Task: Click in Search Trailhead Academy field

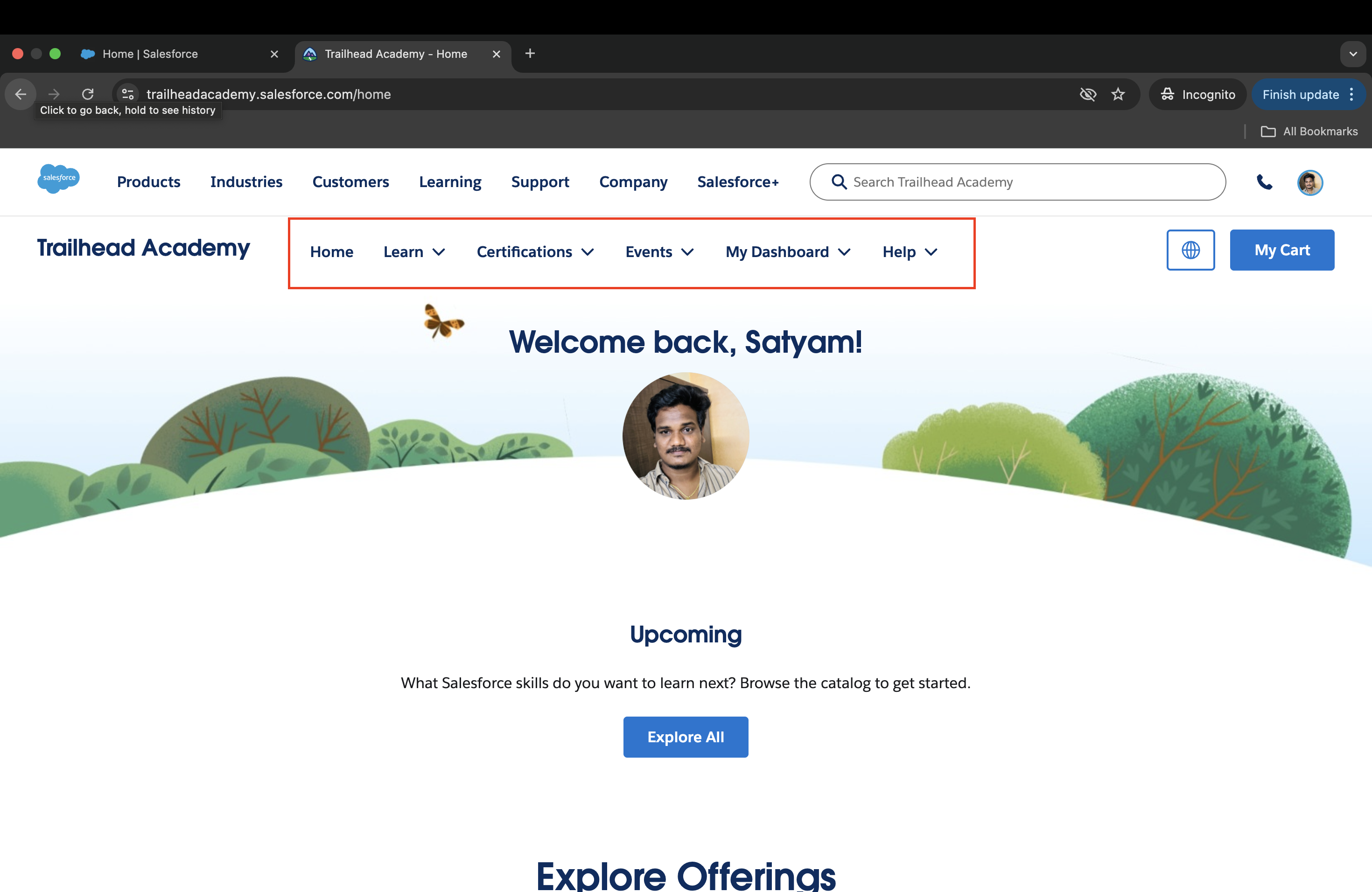Action: tap(1017, 182)
